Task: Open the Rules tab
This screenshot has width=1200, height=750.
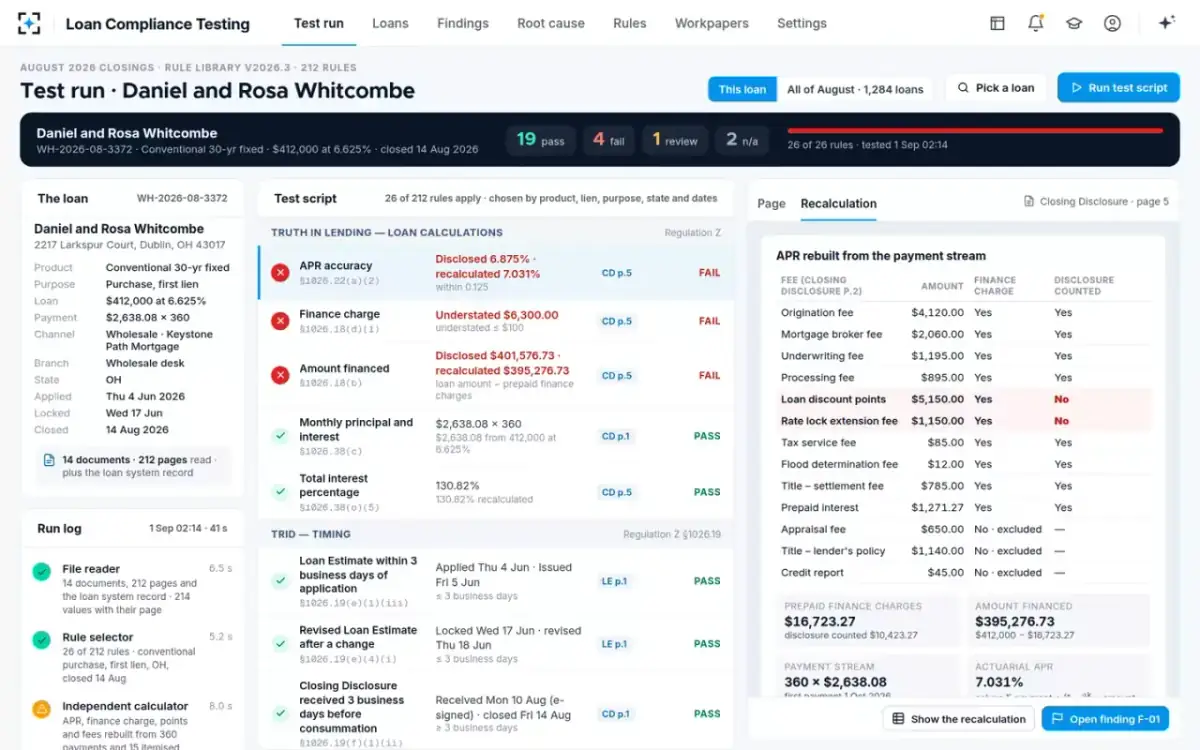Action: 630,23
